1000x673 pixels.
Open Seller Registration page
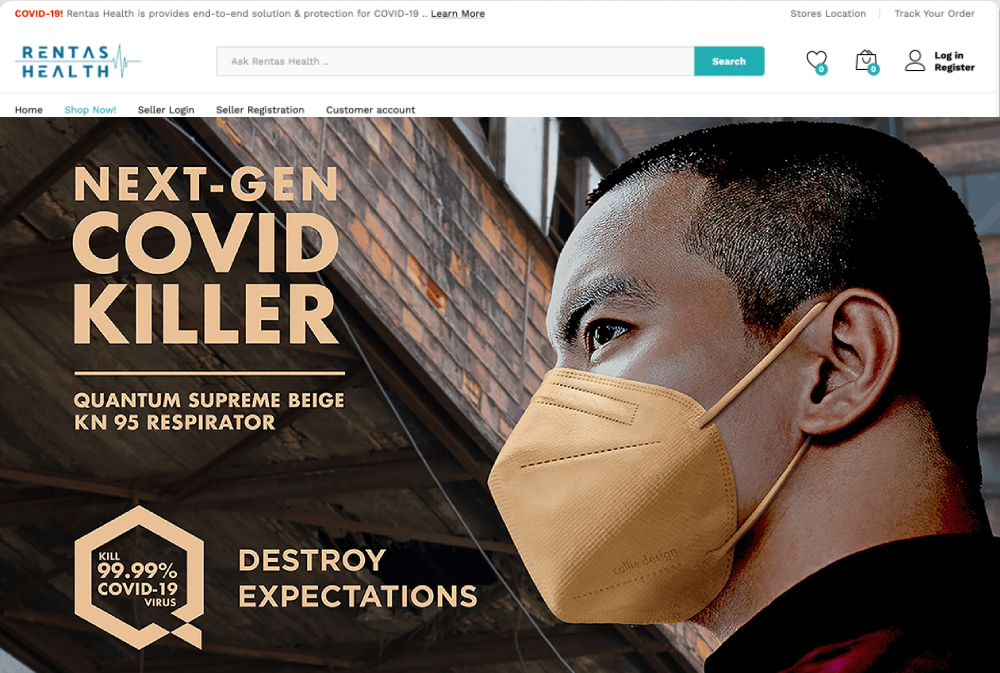click(260, 110)
